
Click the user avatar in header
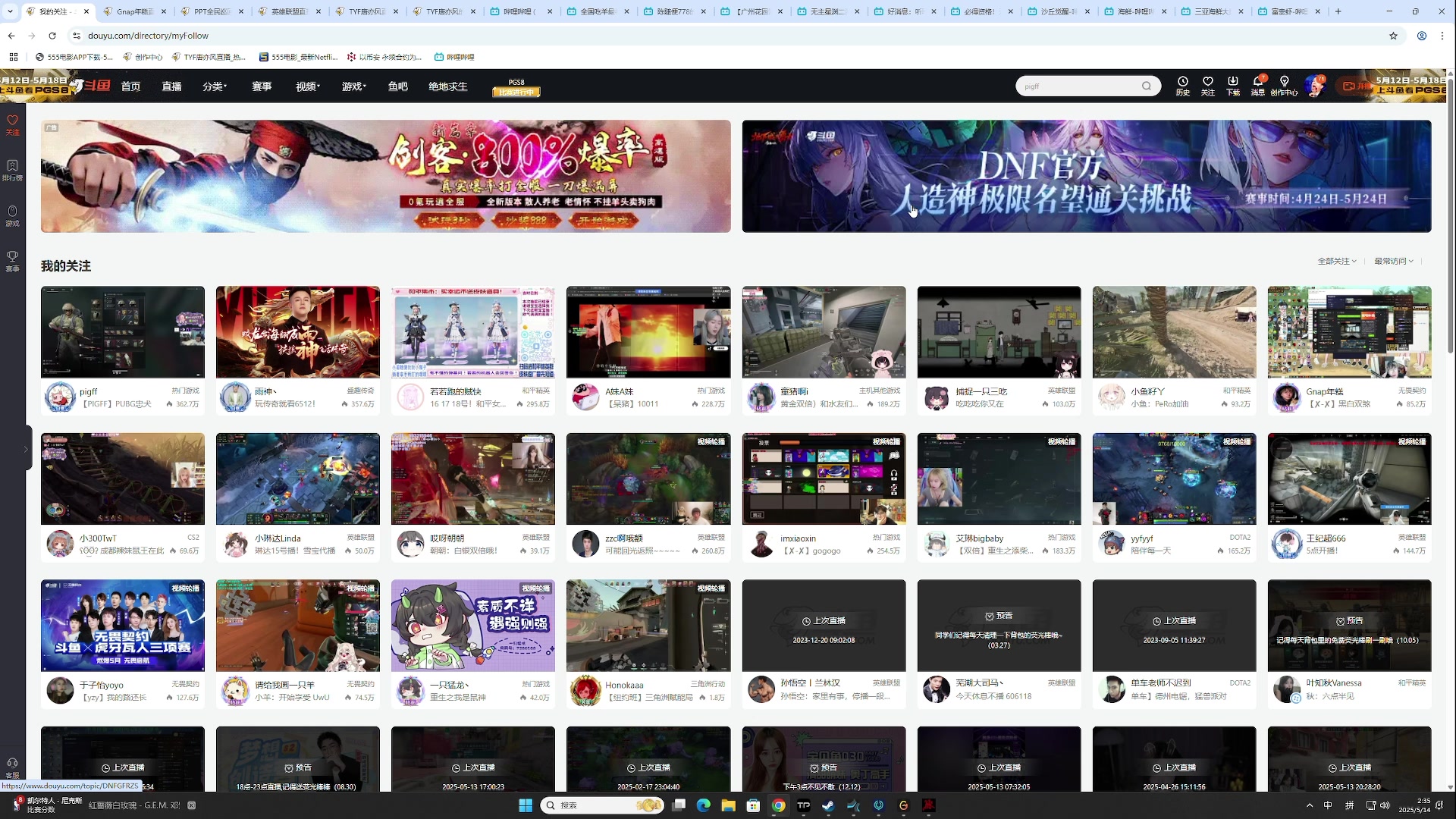[1314, 86]
